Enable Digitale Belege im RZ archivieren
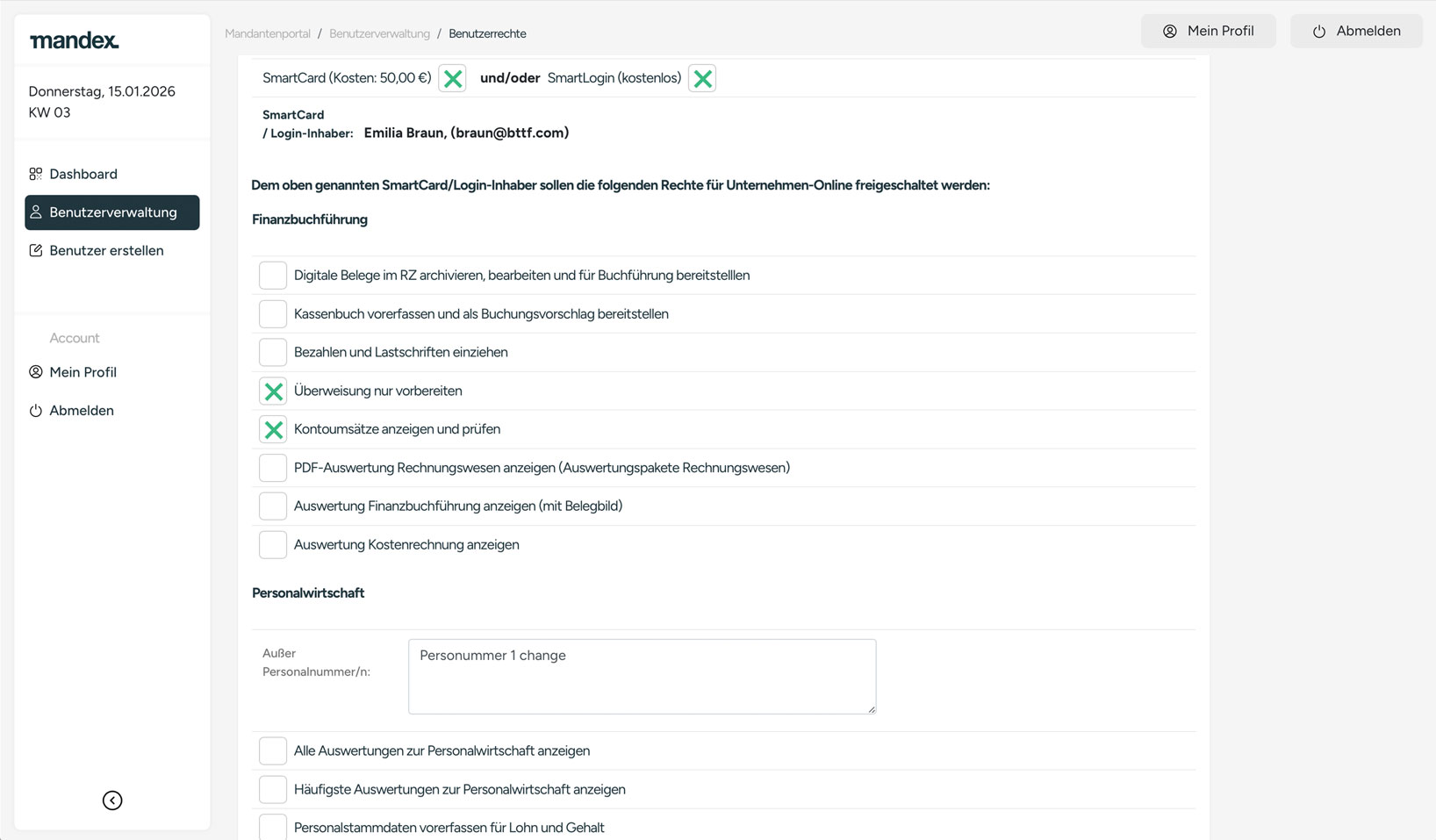The height and width of the screenshot is (840, 1436). (x=273, y=276)
